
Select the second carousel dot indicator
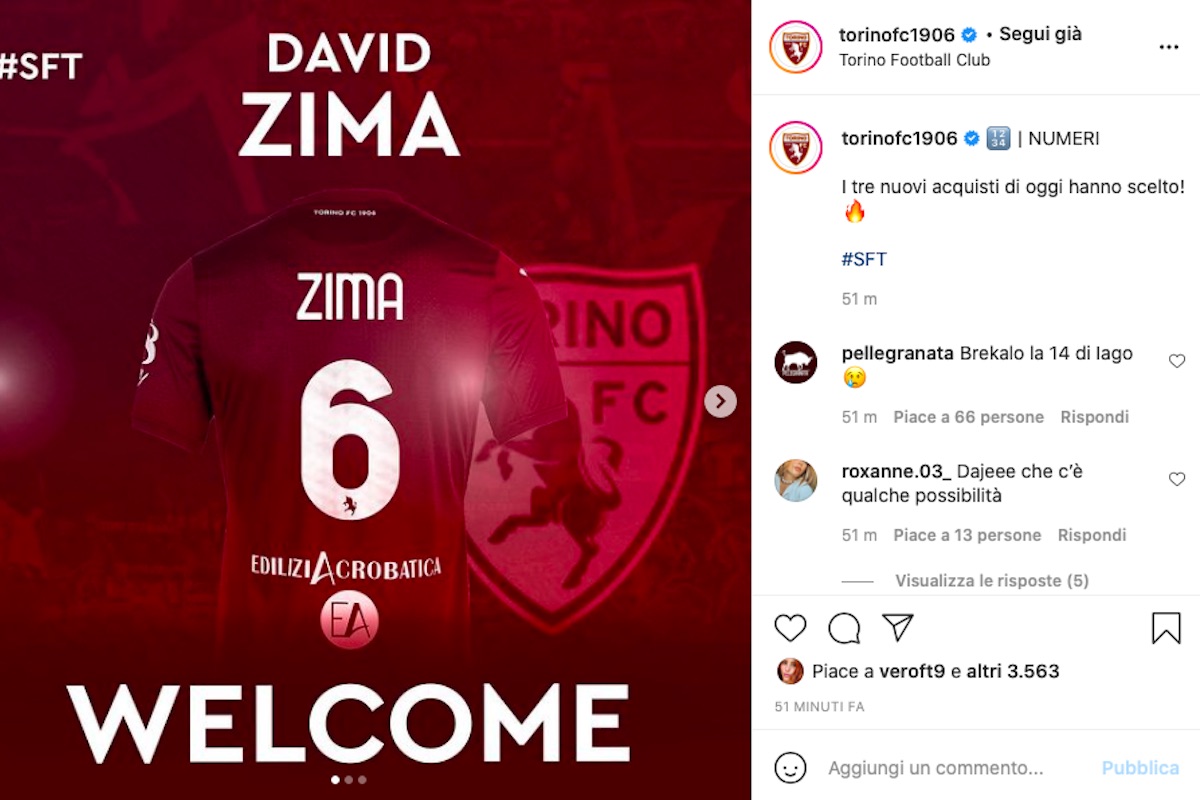pos(348,779)
